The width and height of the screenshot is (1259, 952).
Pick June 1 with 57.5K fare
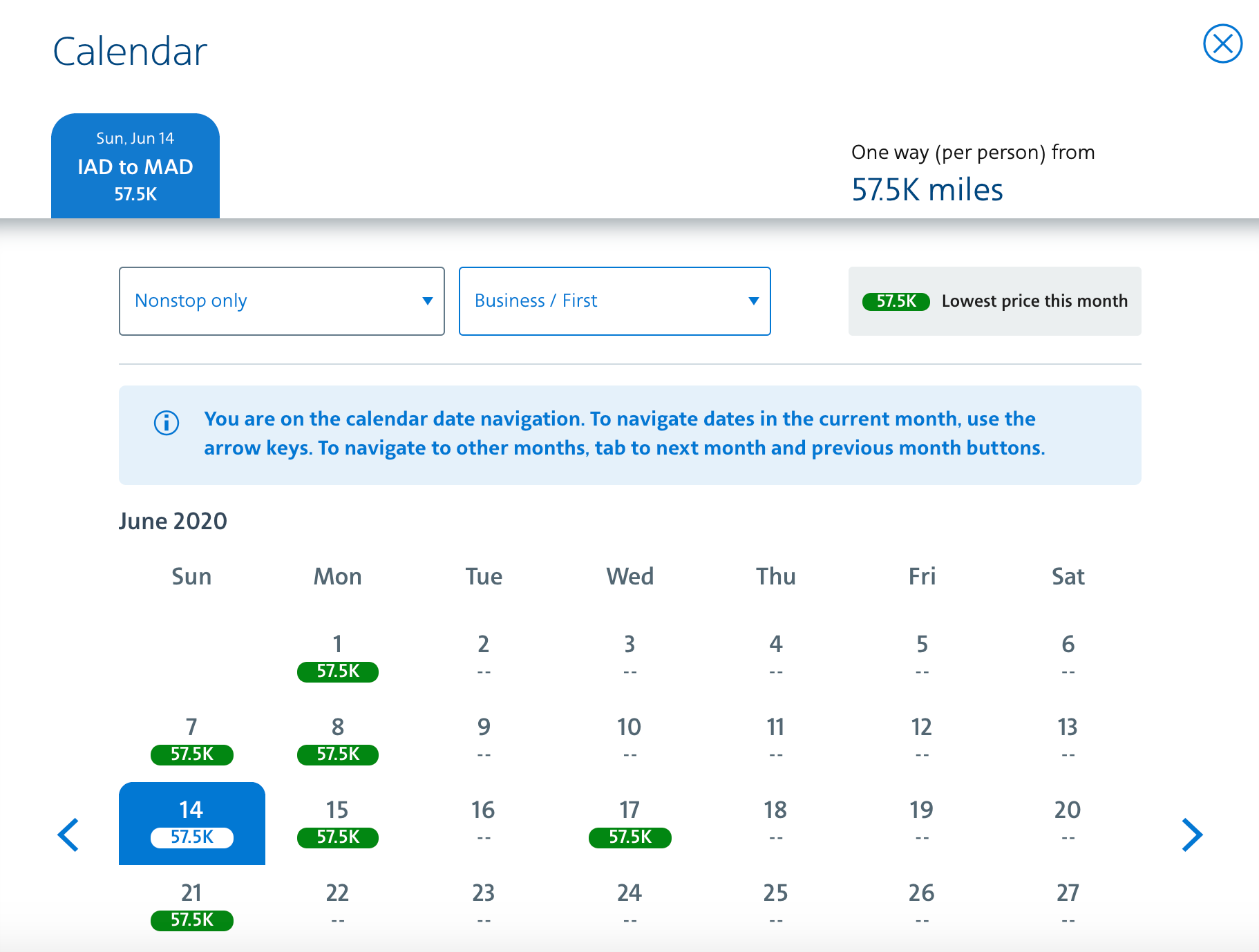point(337,657)
